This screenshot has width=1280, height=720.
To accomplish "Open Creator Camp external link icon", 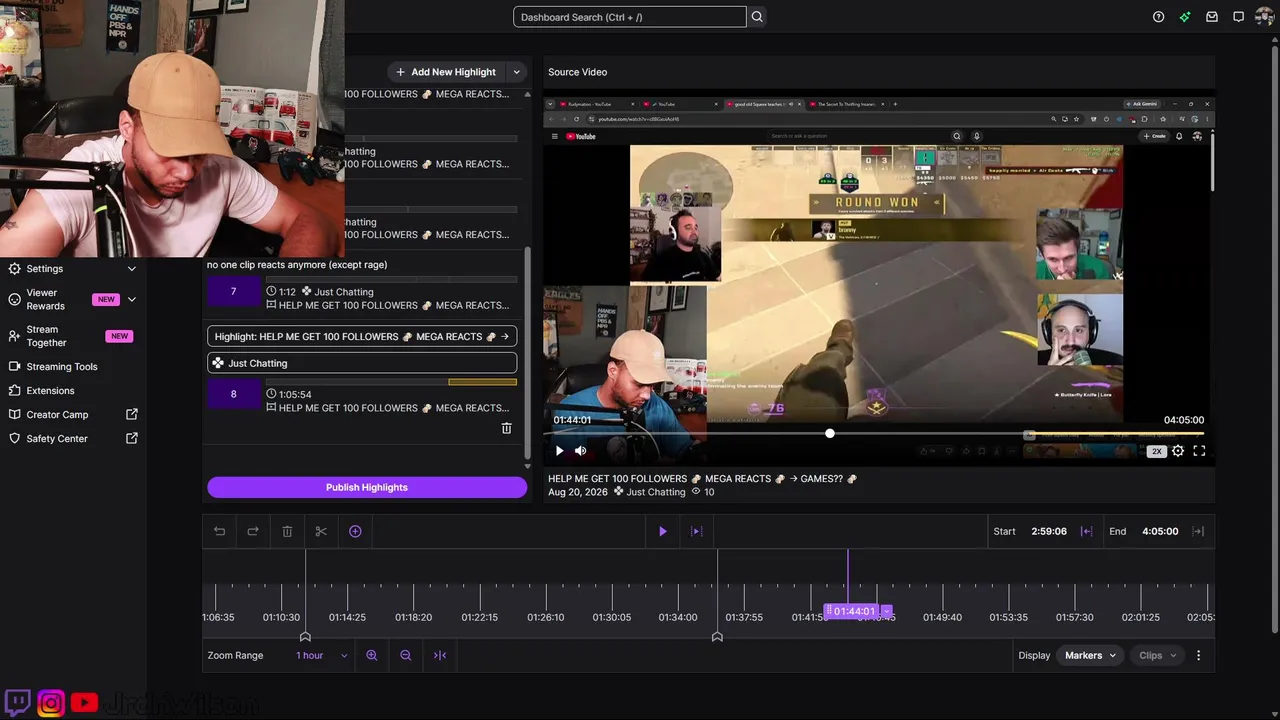I will [132, 414].
